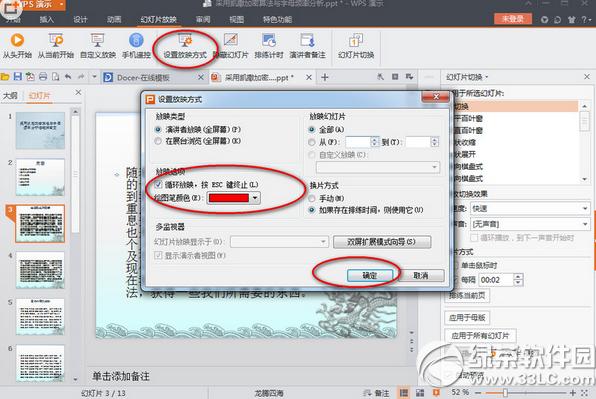Image resolution: width=596 pixels, height=399 pixels.
Task: Click the redo arrow icon
Action: point(81,77)
